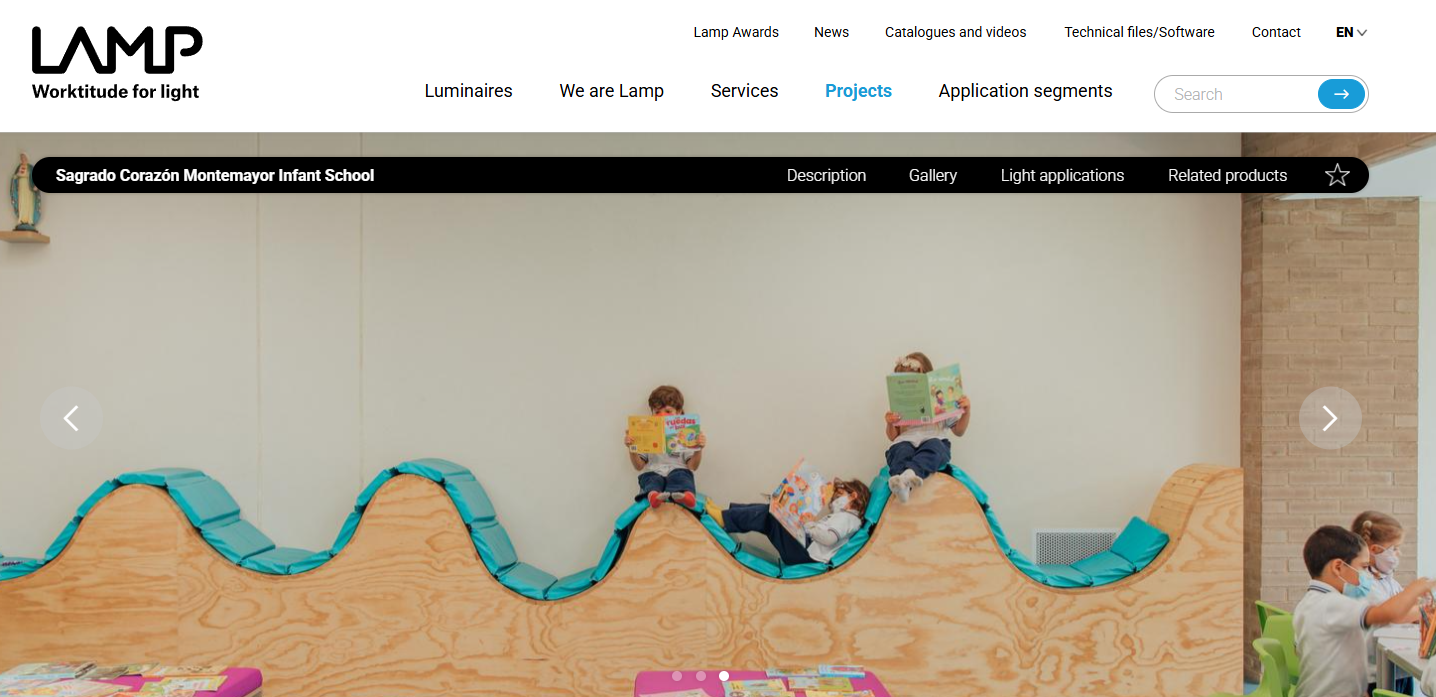Open the EN language dropdown
The image size is (1436, 697).
[x=1351, y=32]
